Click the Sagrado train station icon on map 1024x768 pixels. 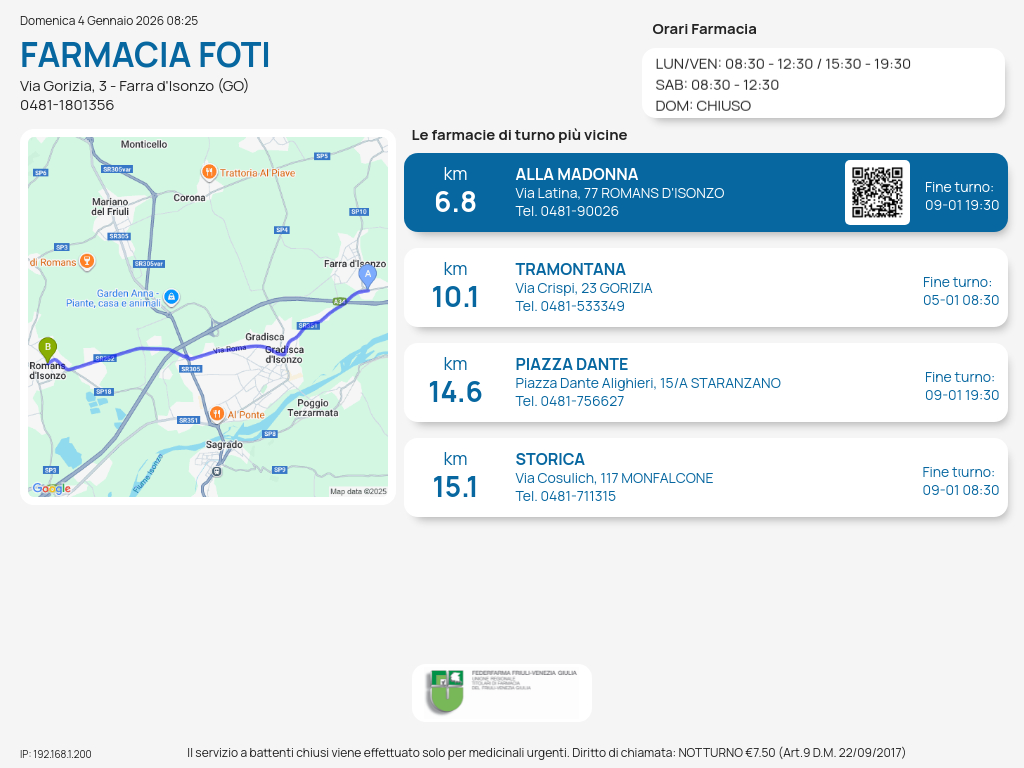(x=218, y=471)
